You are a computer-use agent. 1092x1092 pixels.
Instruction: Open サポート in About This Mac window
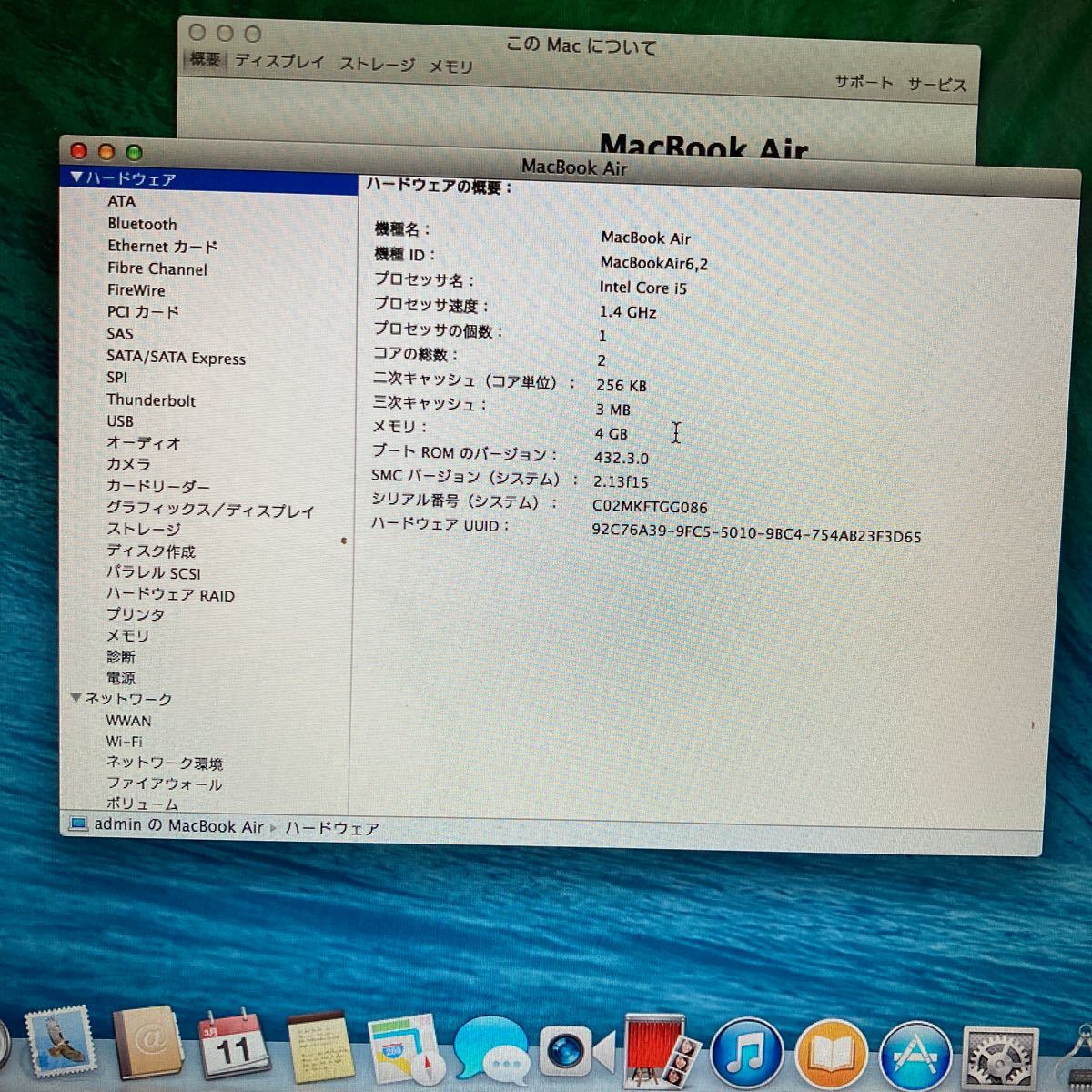point(864,82)
